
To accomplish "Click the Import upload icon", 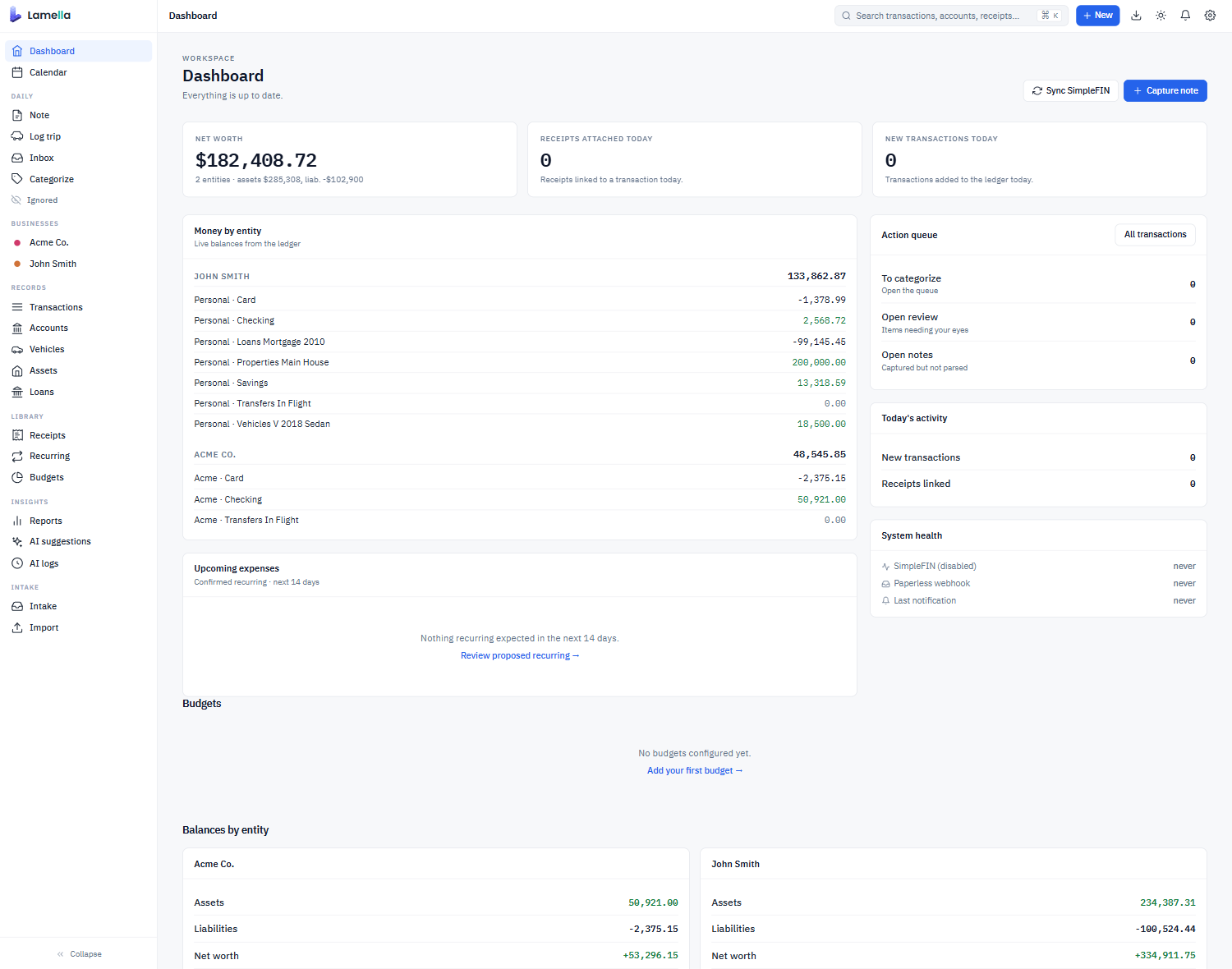I will pyautogui.click(x=17, y=627).
